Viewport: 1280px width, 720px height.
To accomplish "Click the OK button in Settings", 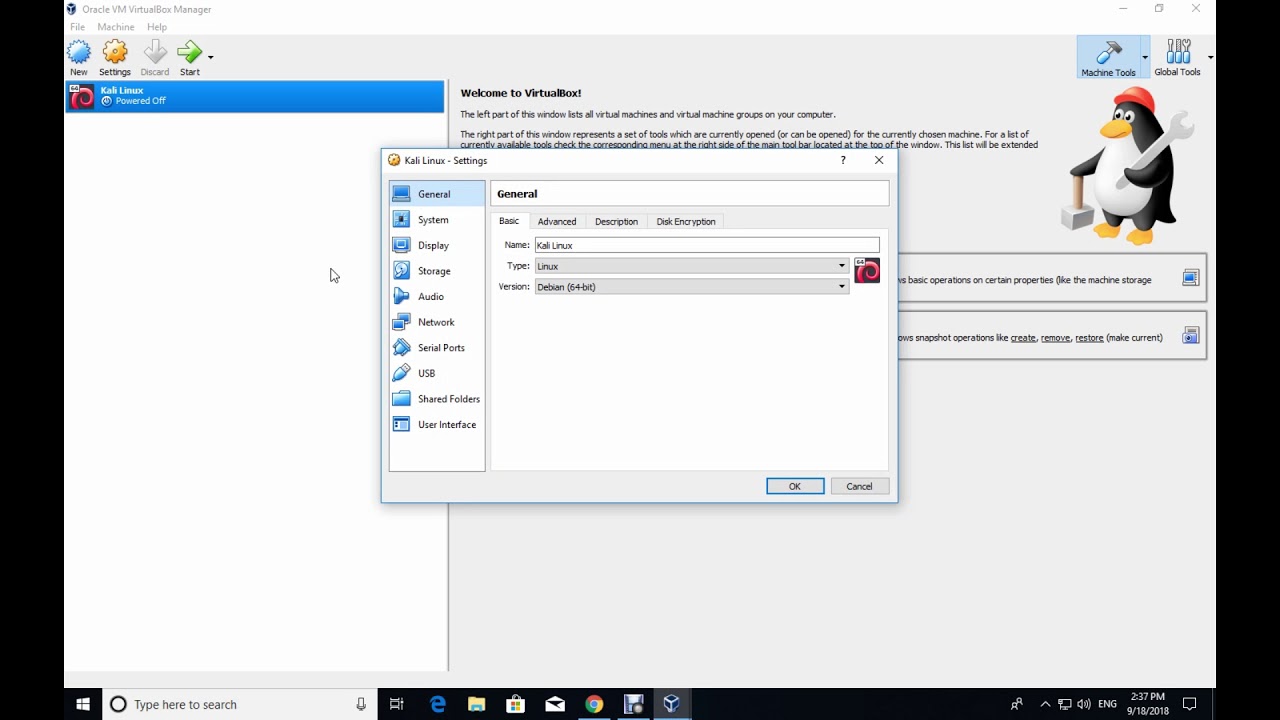I will tap(795, 486).
